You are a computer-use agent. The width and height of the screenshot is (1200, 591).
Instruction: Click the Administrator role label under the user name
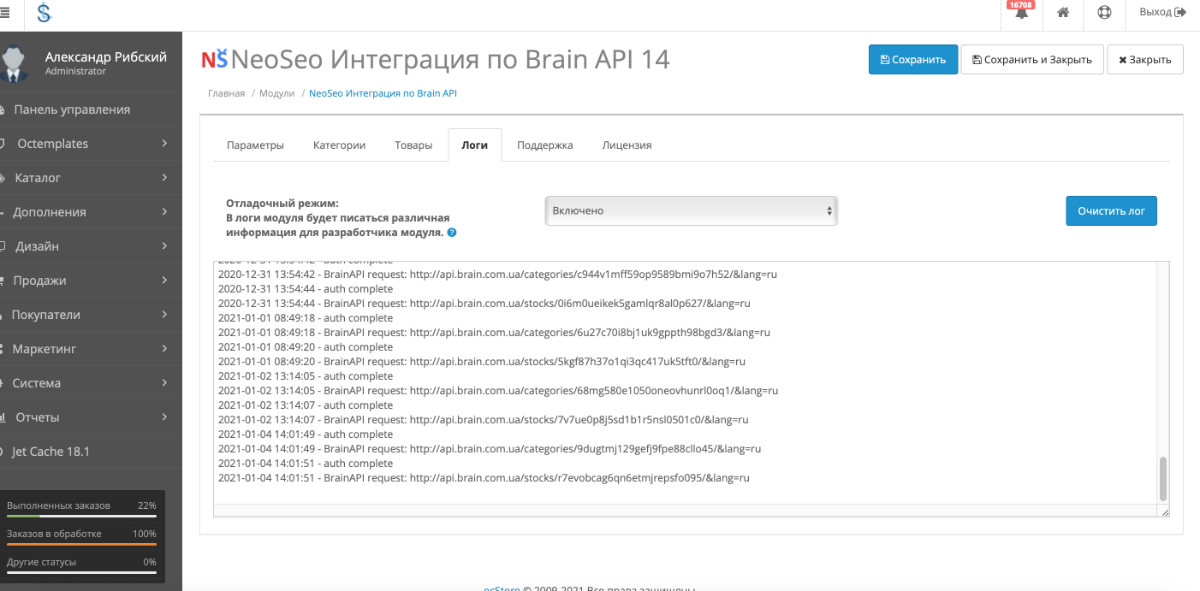(x=75, y=72)
